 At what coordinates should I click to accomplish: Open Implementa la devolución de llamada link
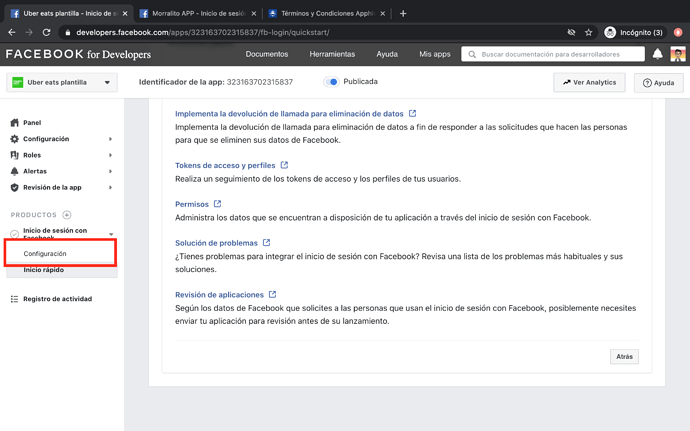point(289,114)
